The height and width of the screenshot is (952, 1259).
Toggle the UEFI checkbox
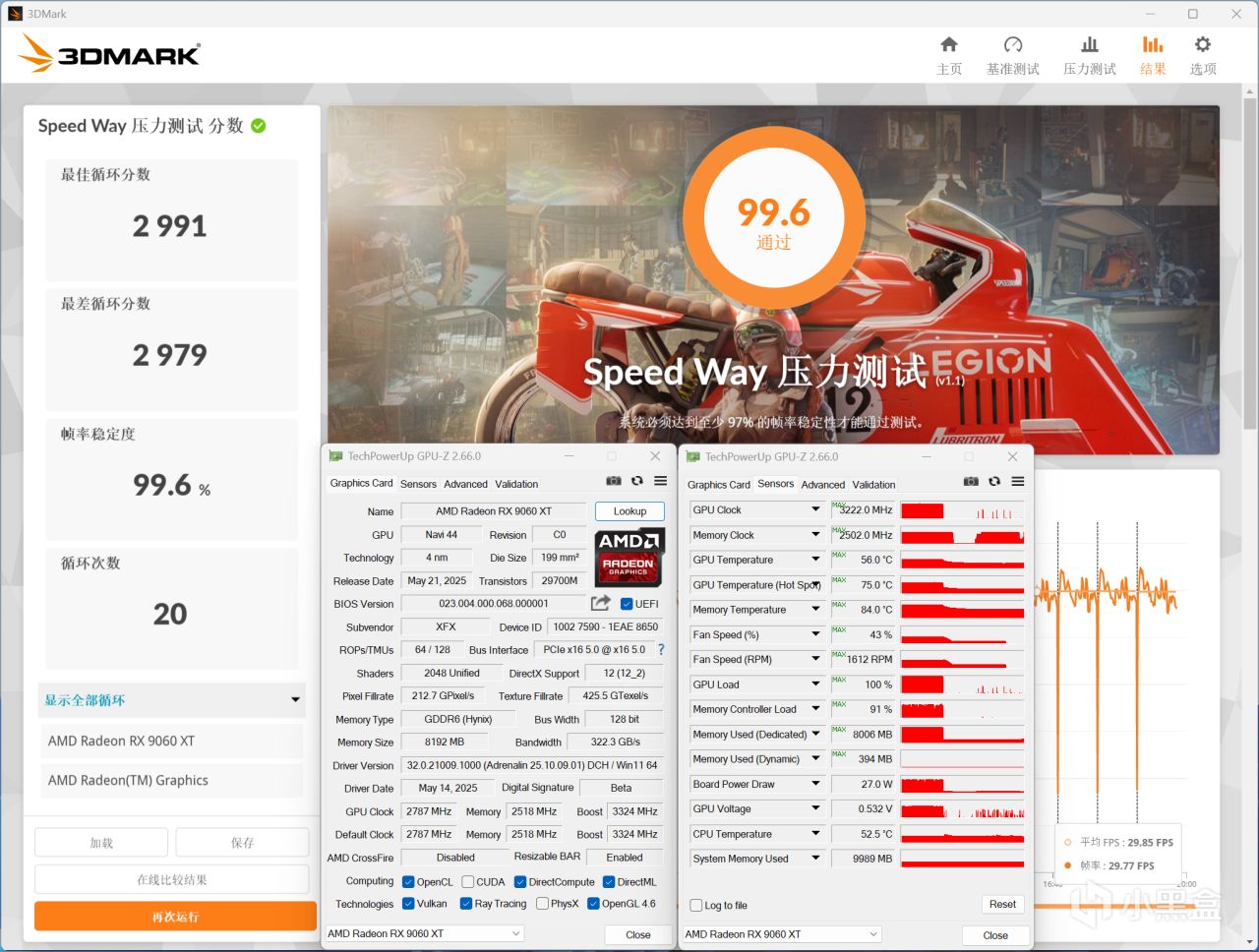click(627, 604)
